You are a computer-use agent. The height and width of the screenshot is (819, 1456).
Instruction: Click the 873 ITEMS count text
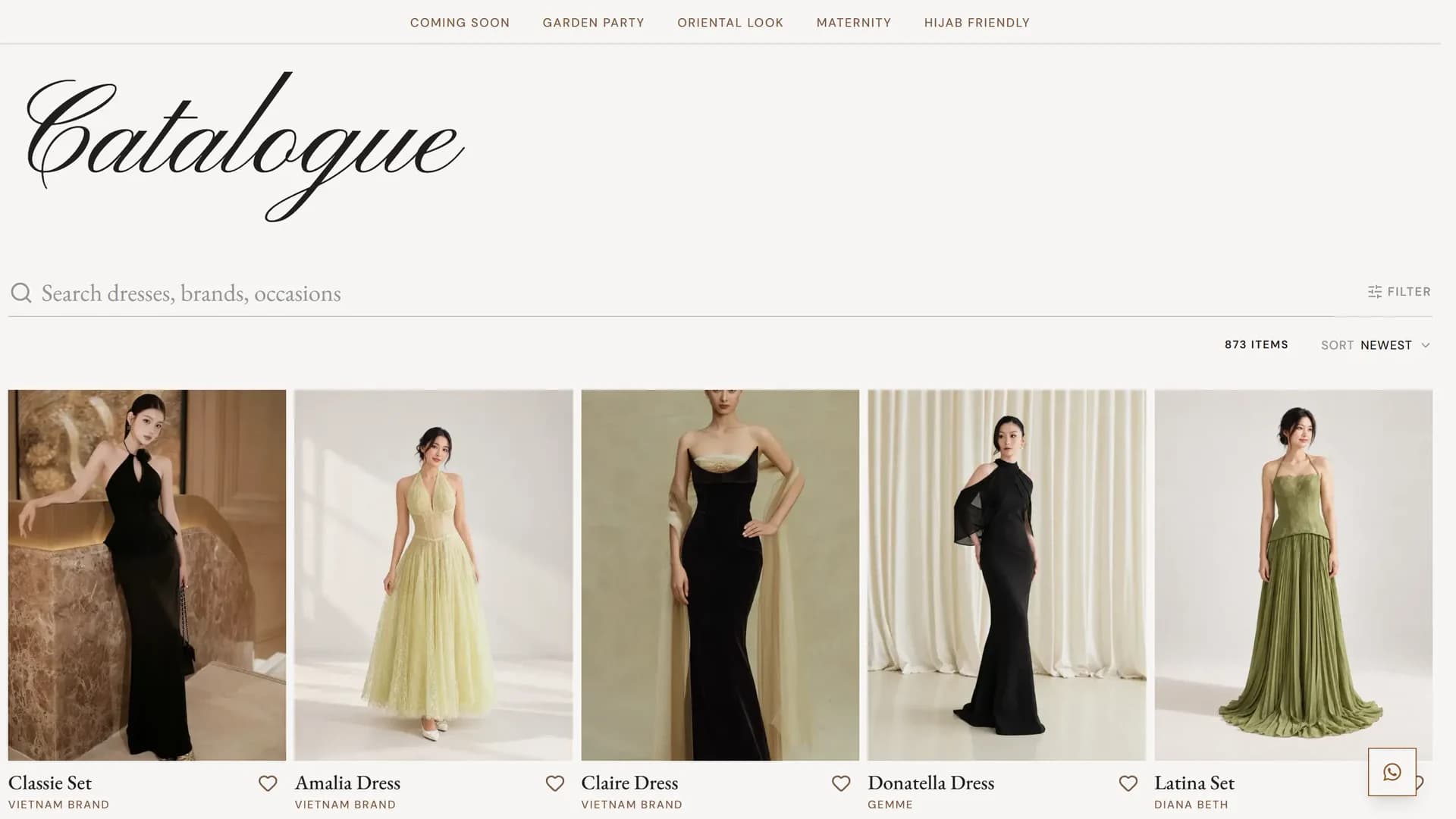point(1257,344)
